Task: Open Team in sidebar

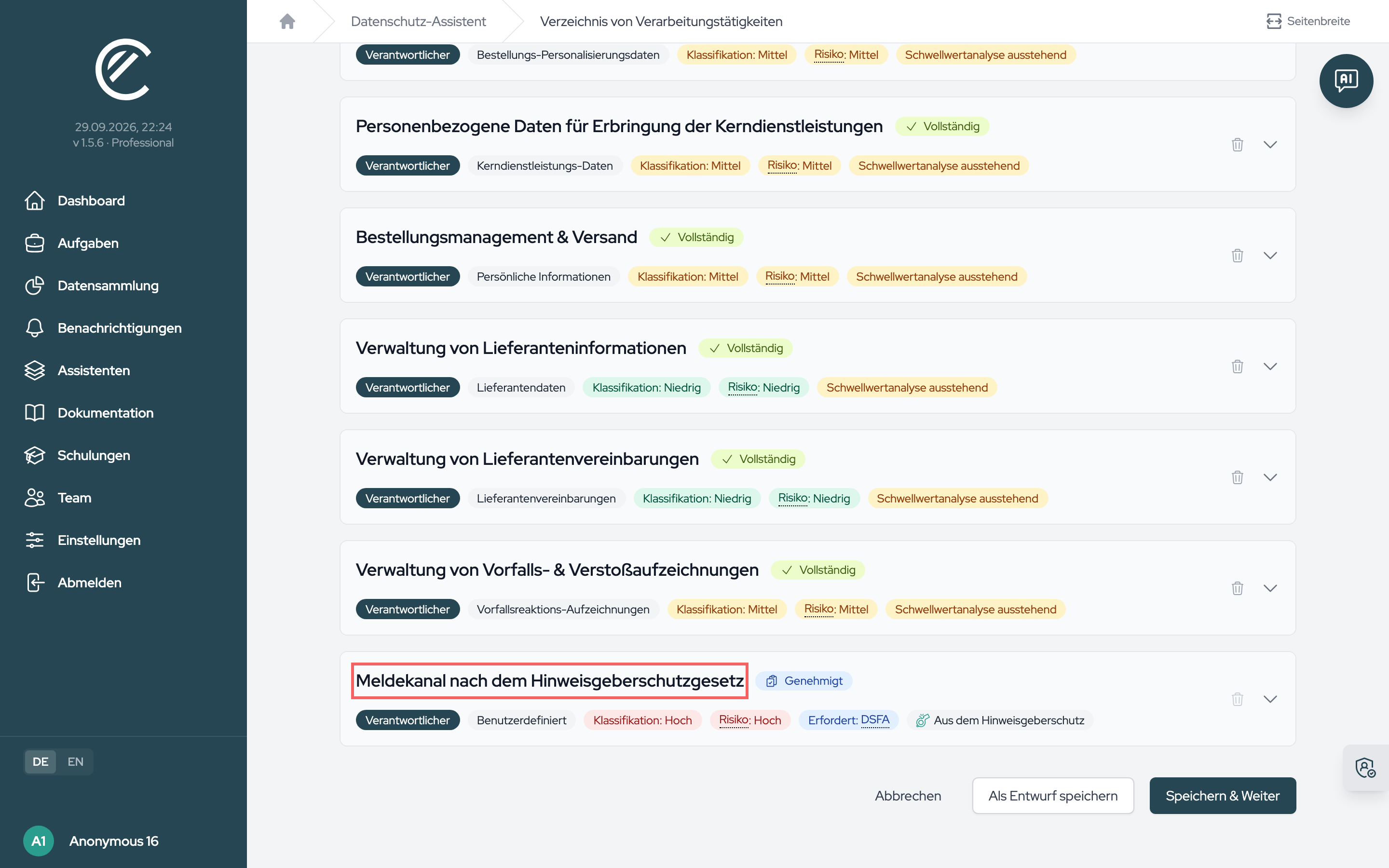Action: tap(58, 498)
